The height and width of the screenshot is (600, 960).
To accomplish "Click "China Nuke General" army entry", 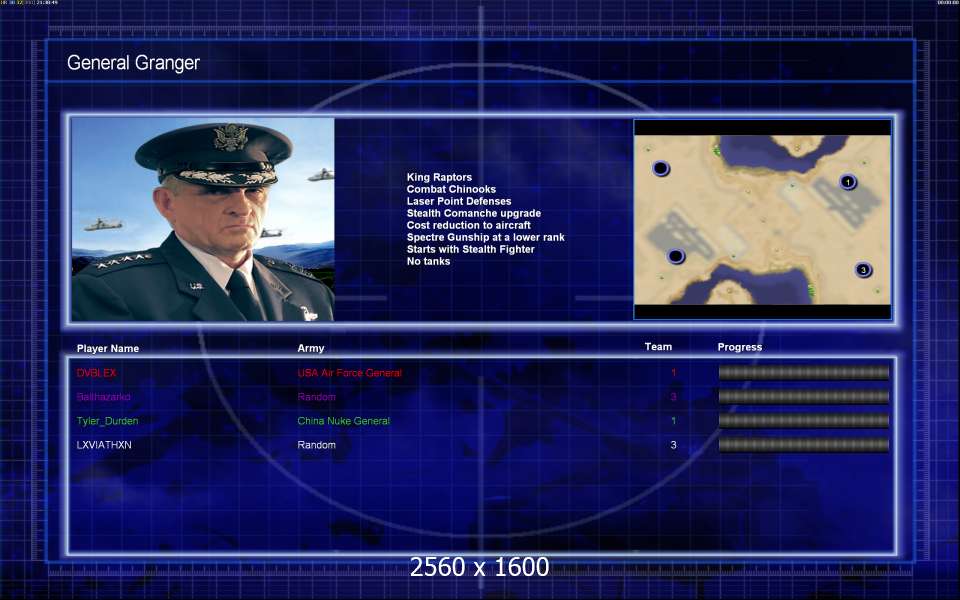I will click(343, 421).
